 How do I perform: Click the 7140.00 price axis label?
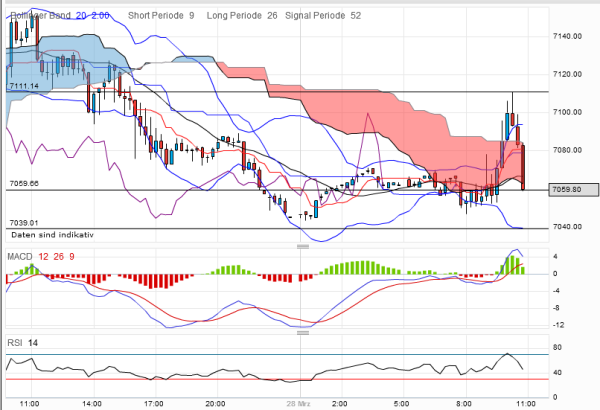pyautogui.click(x=567, y=36)
